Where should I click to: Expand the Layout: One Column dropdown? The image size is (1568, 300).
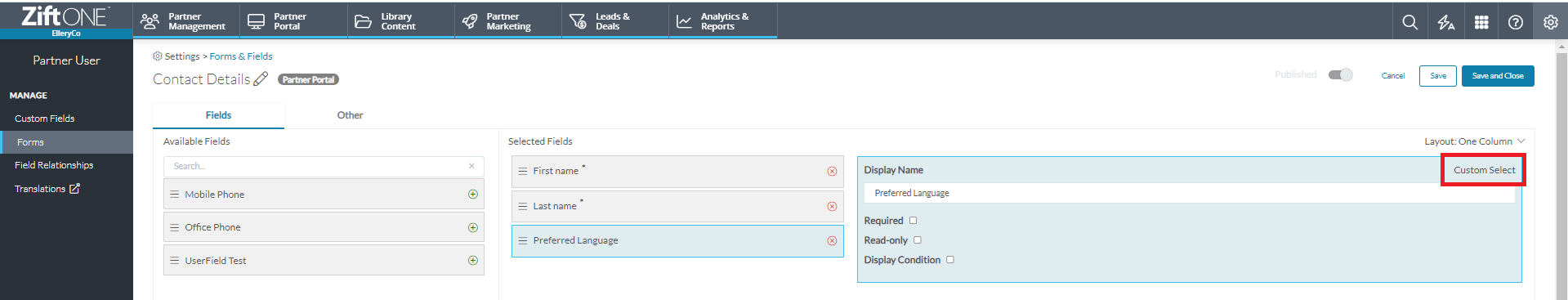pyautogui.click(x=1475, y=141)
